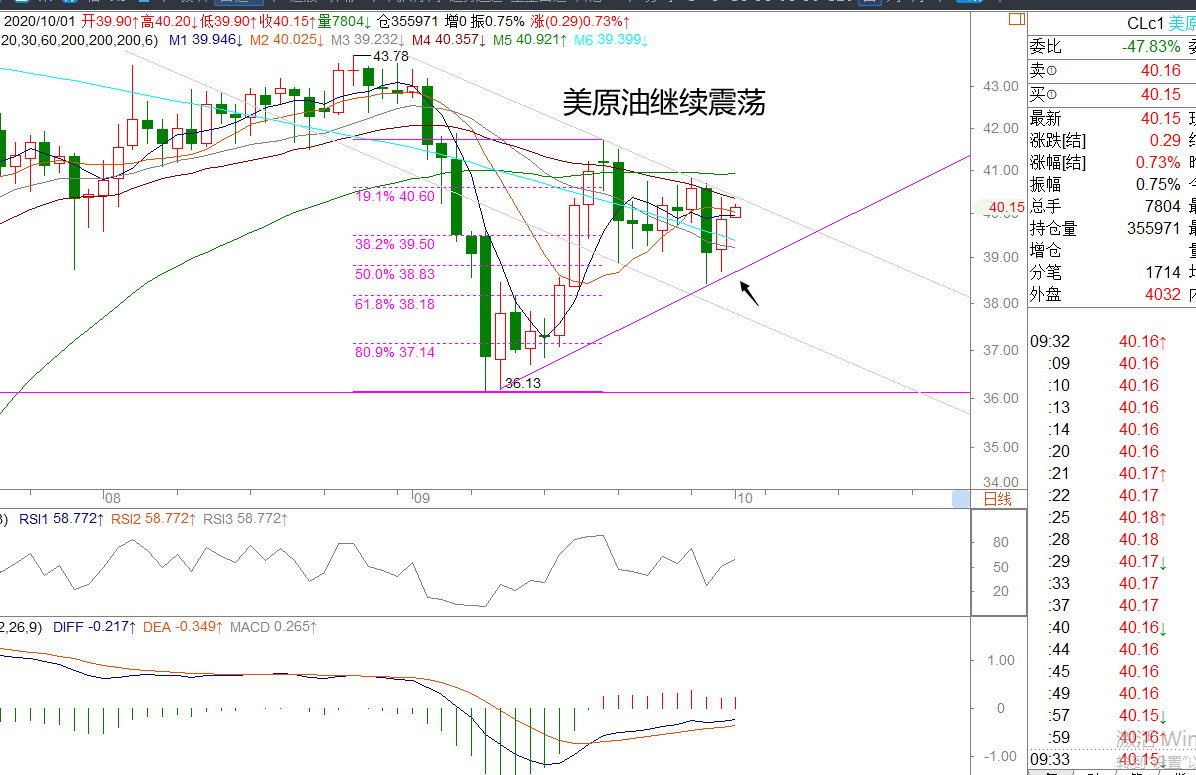Click the 40.15 current price tag on axis
1196x775 pixels.
[x=1006, y=207]
